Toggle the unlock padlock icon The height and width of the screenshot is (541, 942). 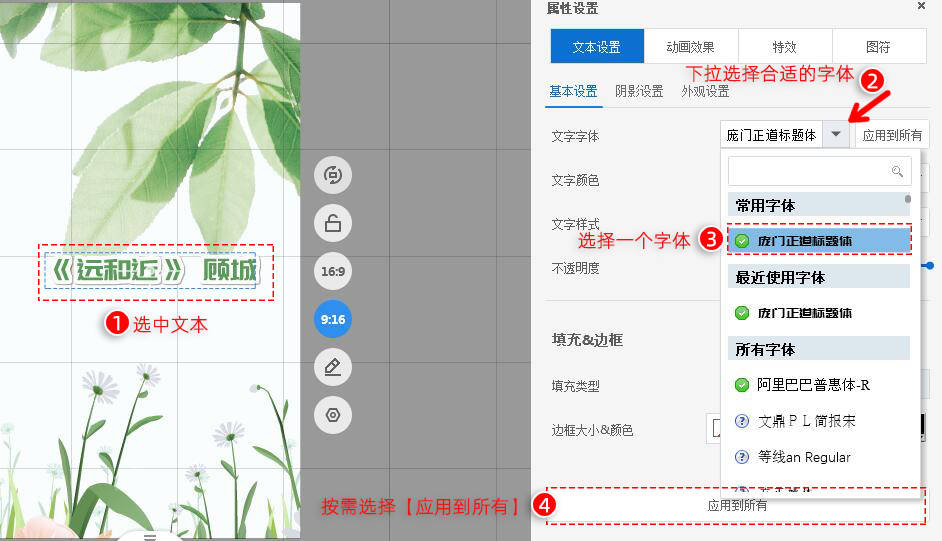click(x=333, y=223)
